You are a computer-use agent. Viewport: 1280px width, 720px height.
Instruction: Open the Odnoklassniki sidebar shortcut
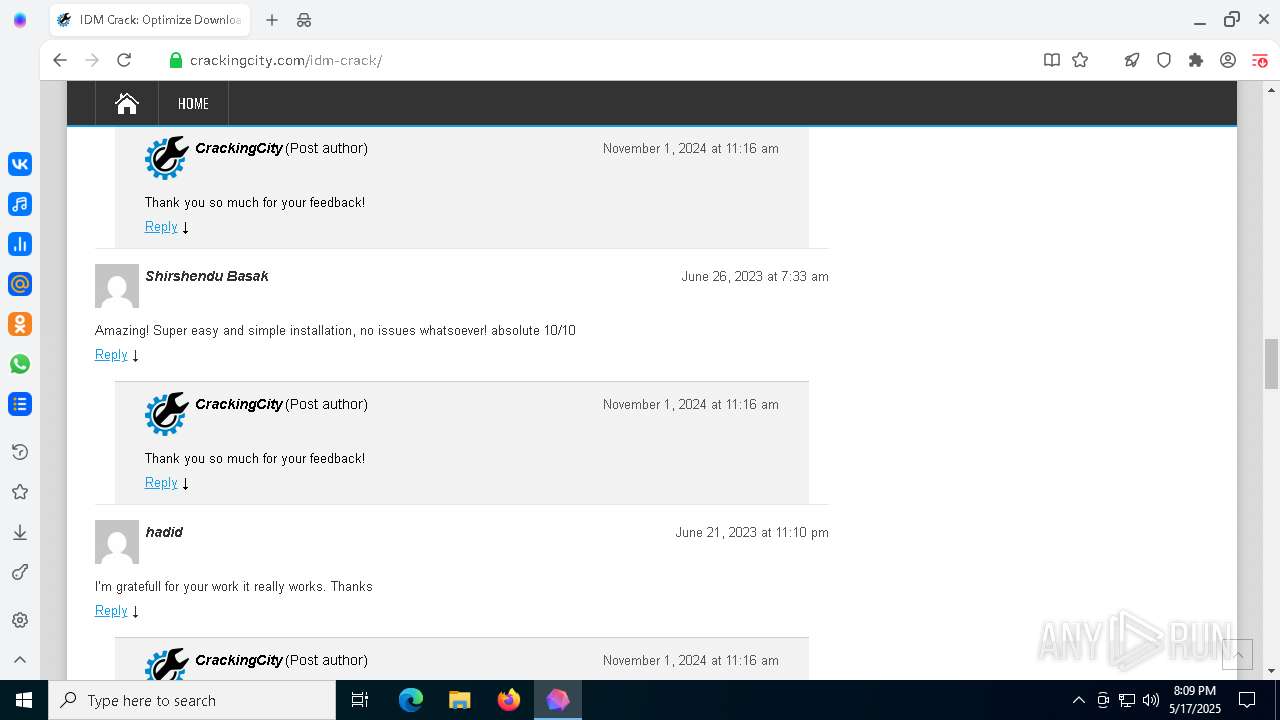pos(20,324)
